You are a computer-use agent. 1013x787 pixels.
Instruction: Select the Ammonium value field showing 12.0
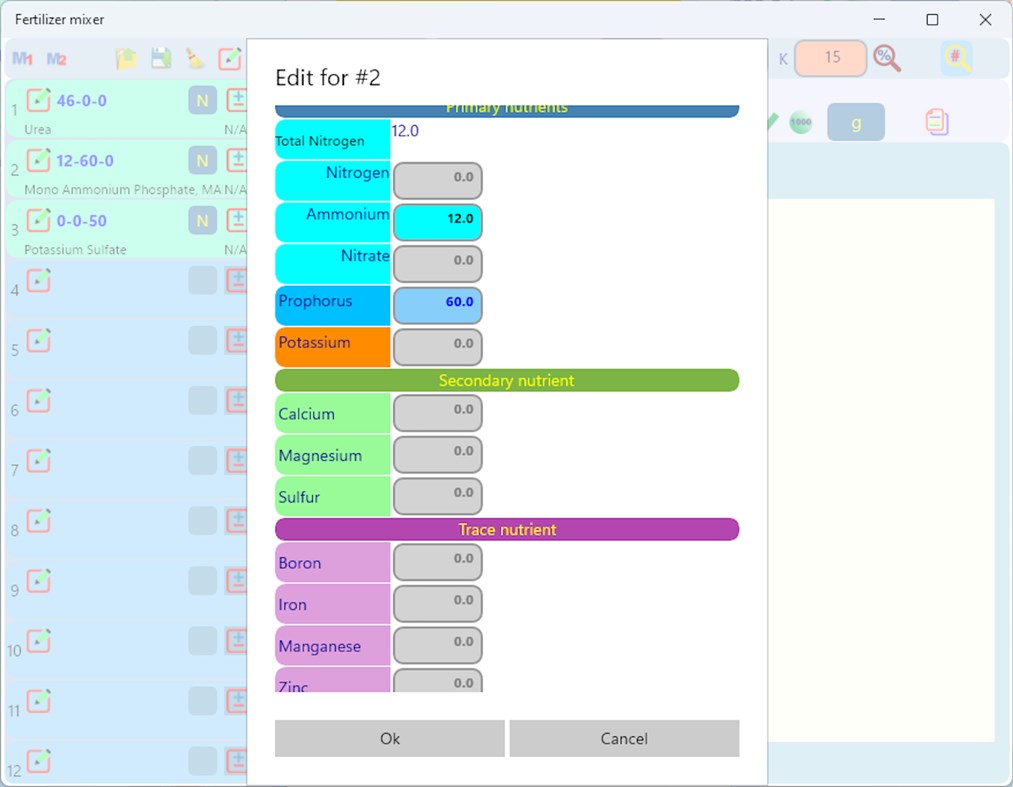point(437,222)
